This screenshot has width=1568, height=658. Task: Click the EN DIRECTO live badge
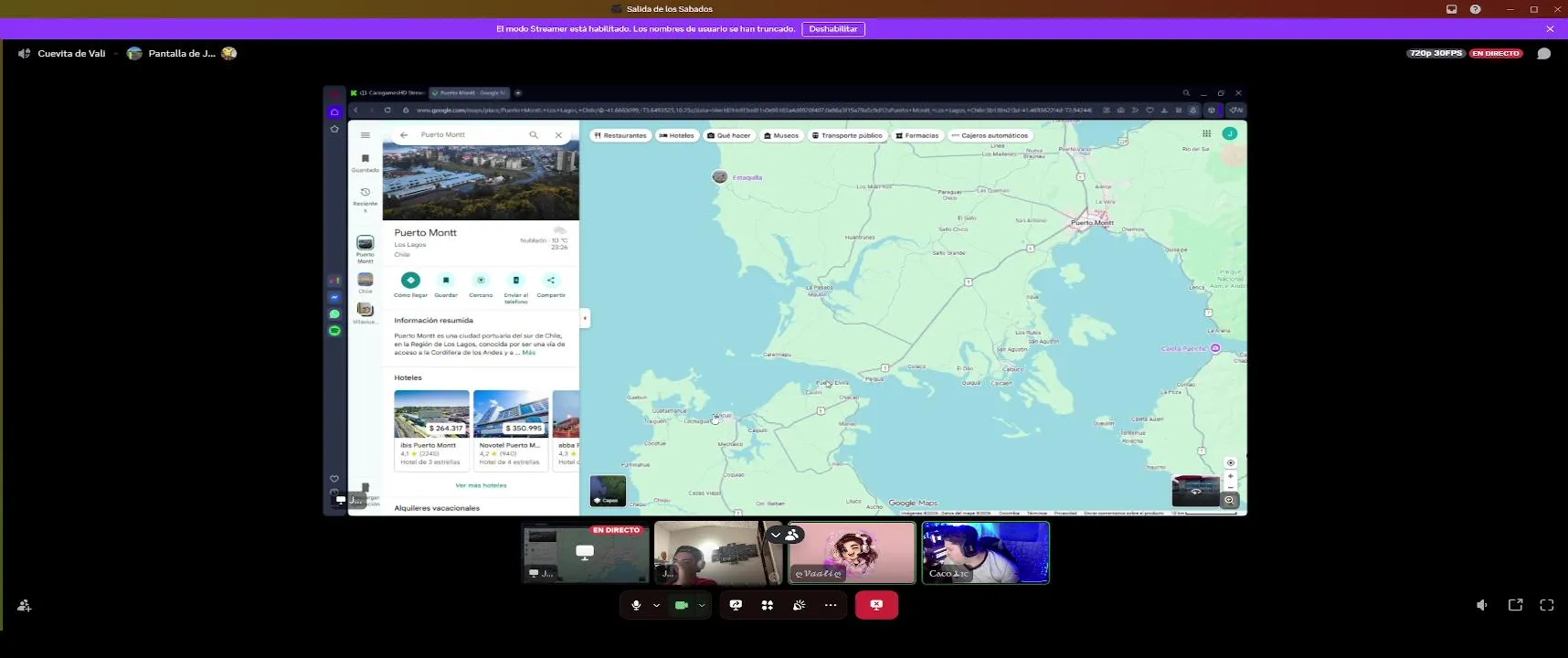(1496, 53)
